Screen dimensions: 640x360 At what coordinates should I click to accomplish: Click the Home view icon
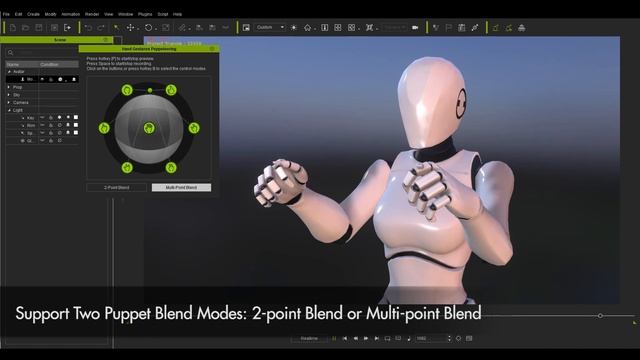click(307, 28)
